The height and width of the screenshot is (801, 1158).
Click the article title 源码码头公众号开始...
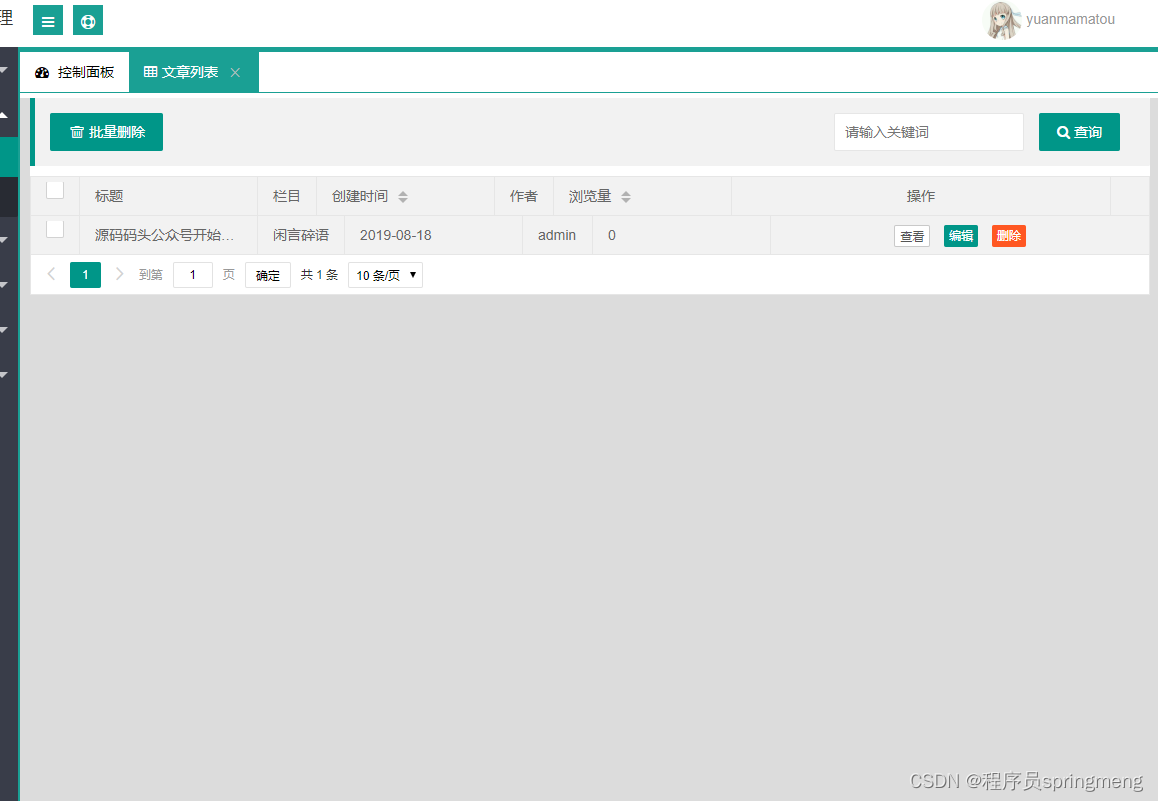164,236
